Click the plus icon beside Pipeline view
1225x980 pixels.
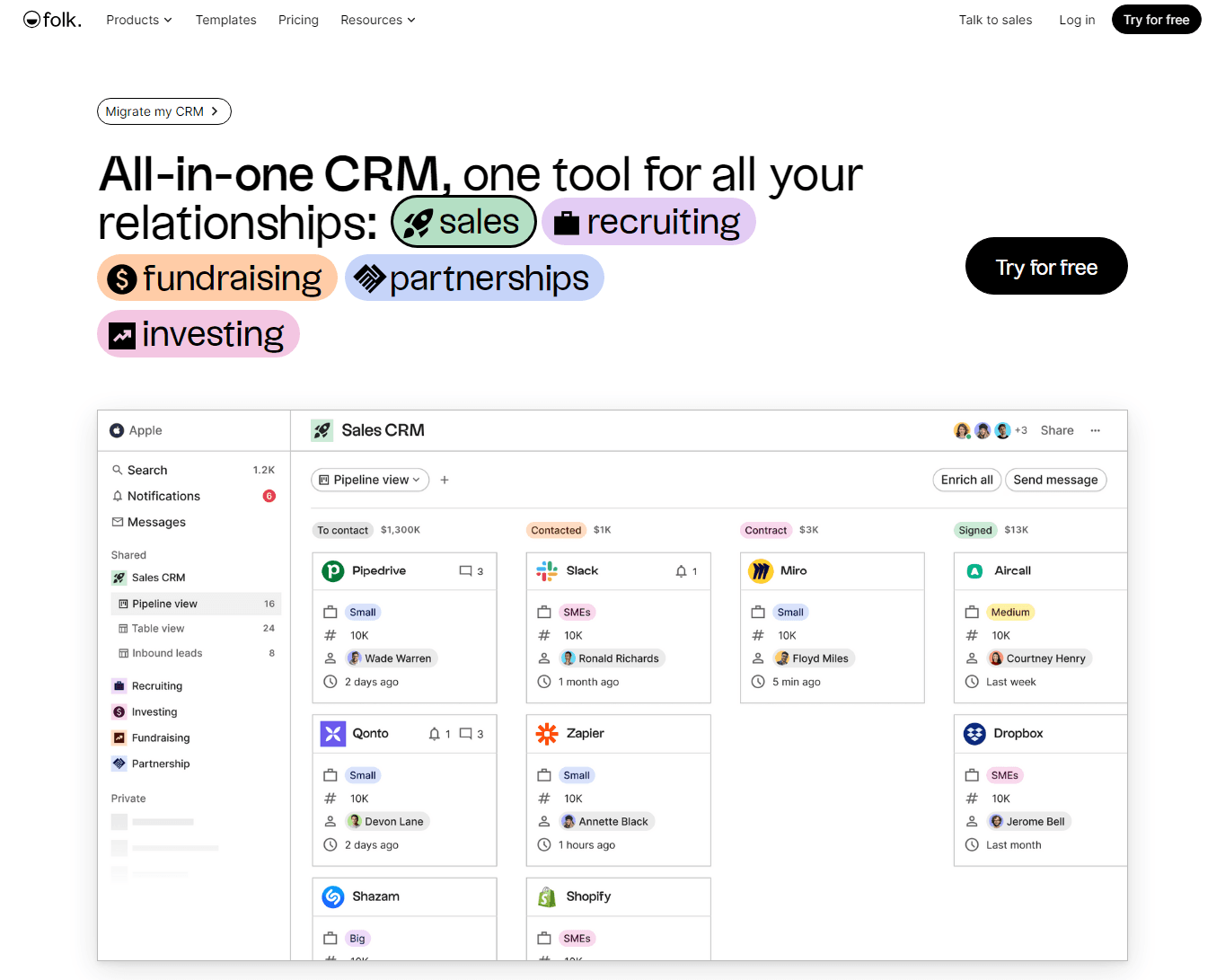tap(445, 480)
